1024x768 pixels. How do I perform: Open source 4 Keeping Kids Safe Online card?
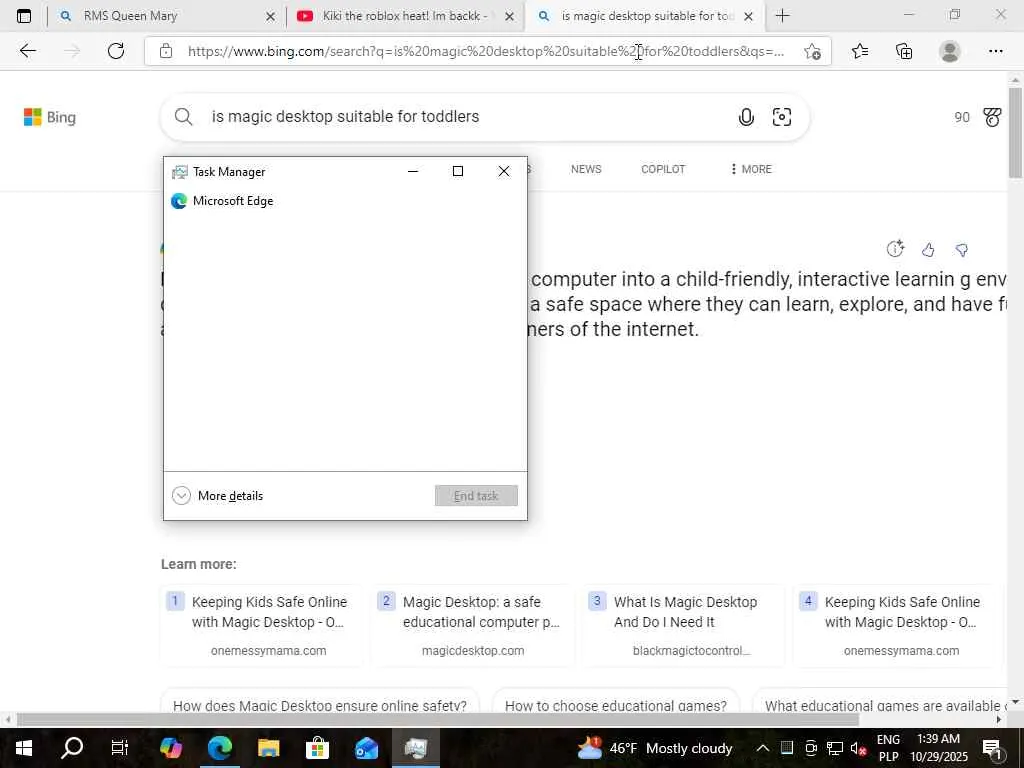click(893, 625)
